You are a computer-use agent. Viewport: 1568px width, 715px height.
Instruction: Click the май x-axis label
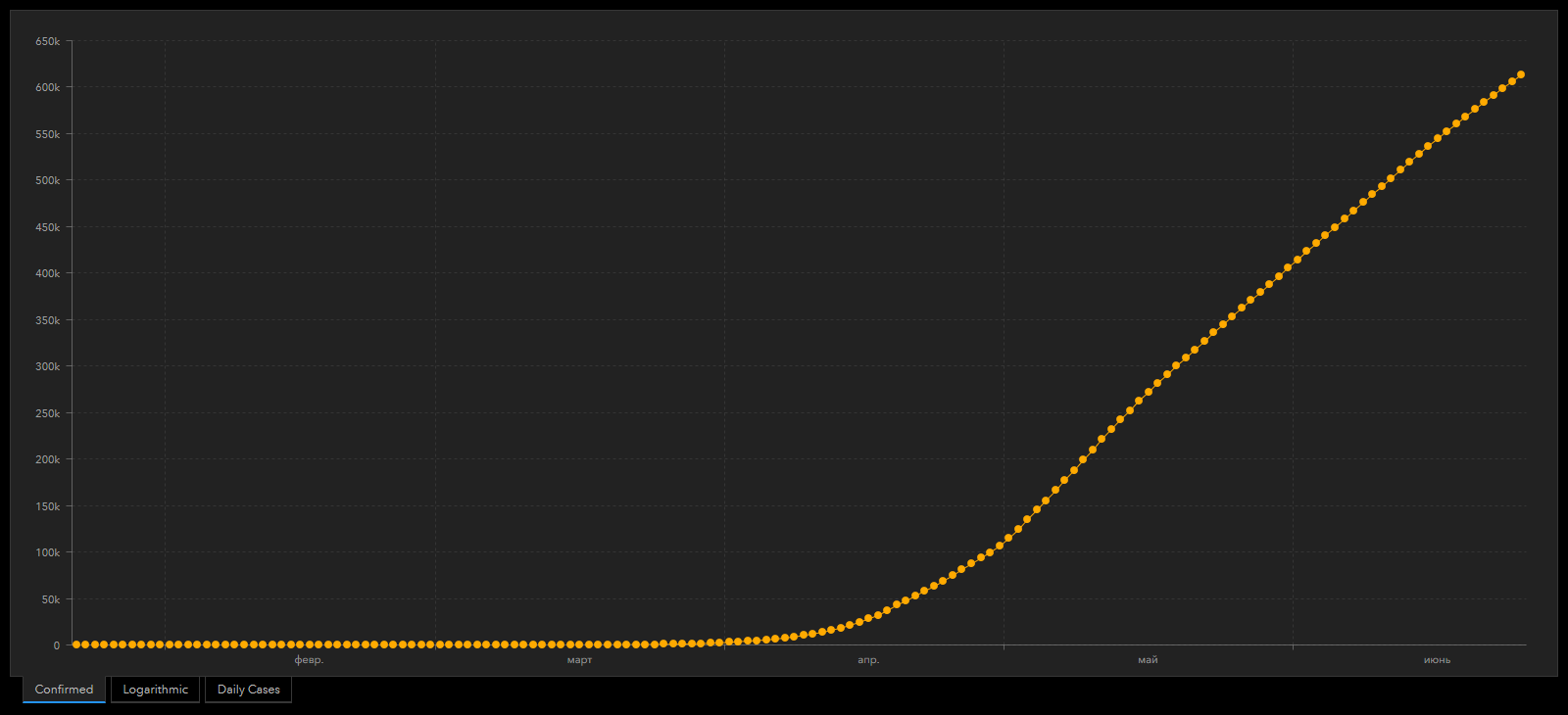pyautogui.click(x=1148, y=660)
